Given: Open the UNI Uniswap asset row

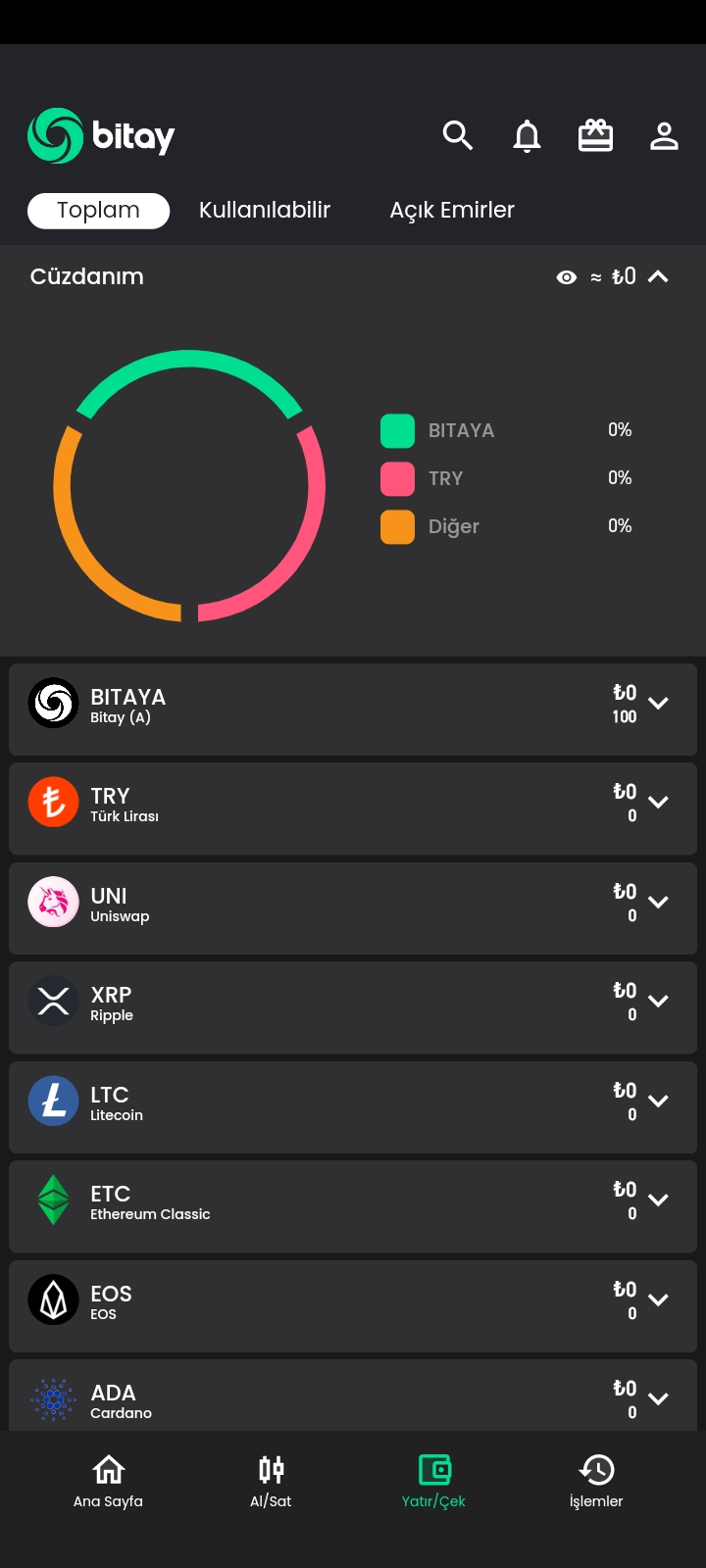Looking at the screenshot, I should [353, 908].
